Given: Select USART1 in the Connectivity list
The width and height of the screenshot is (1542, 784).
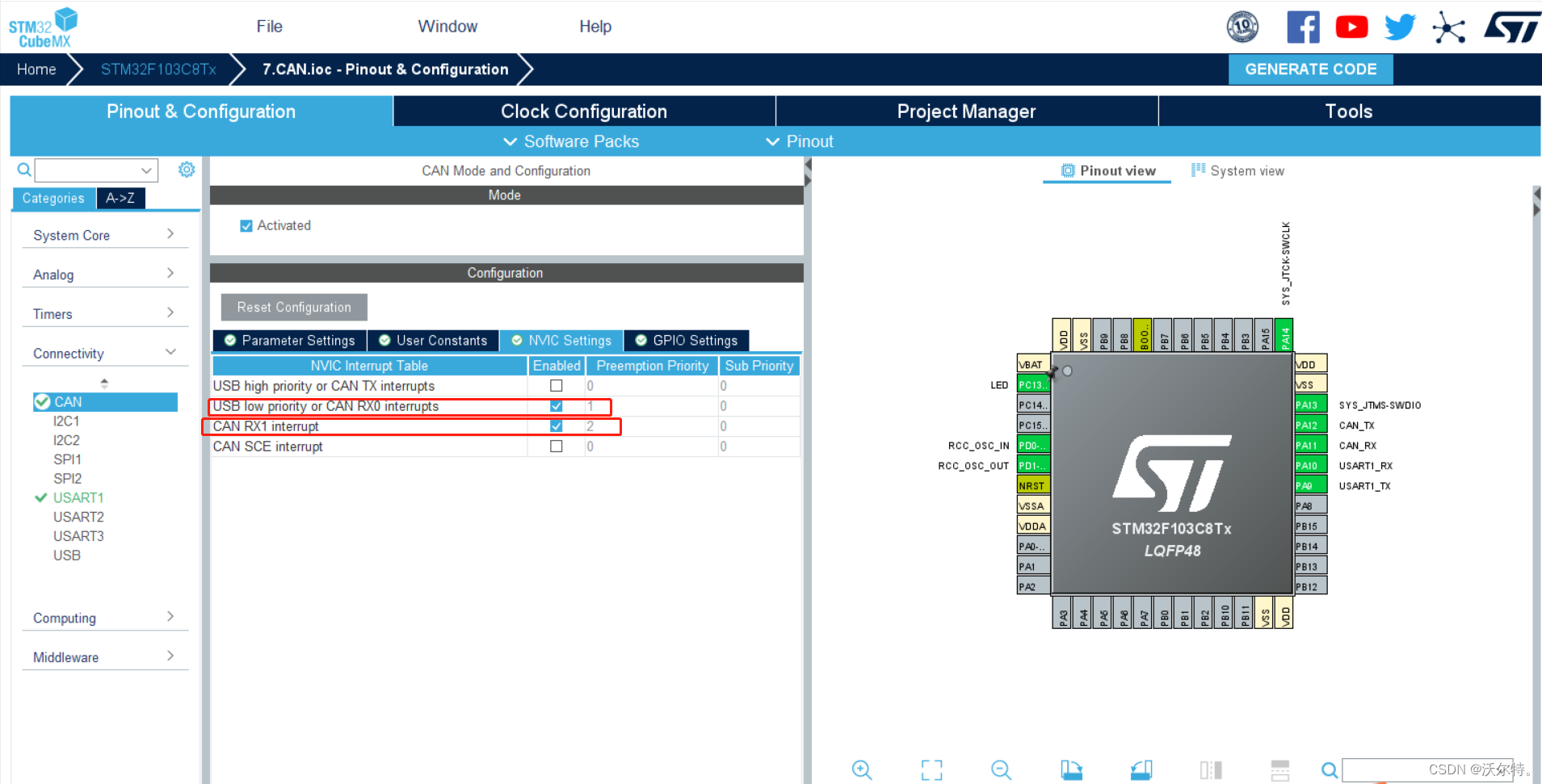Looking at the screenshot, I should [x=78, y=498].
